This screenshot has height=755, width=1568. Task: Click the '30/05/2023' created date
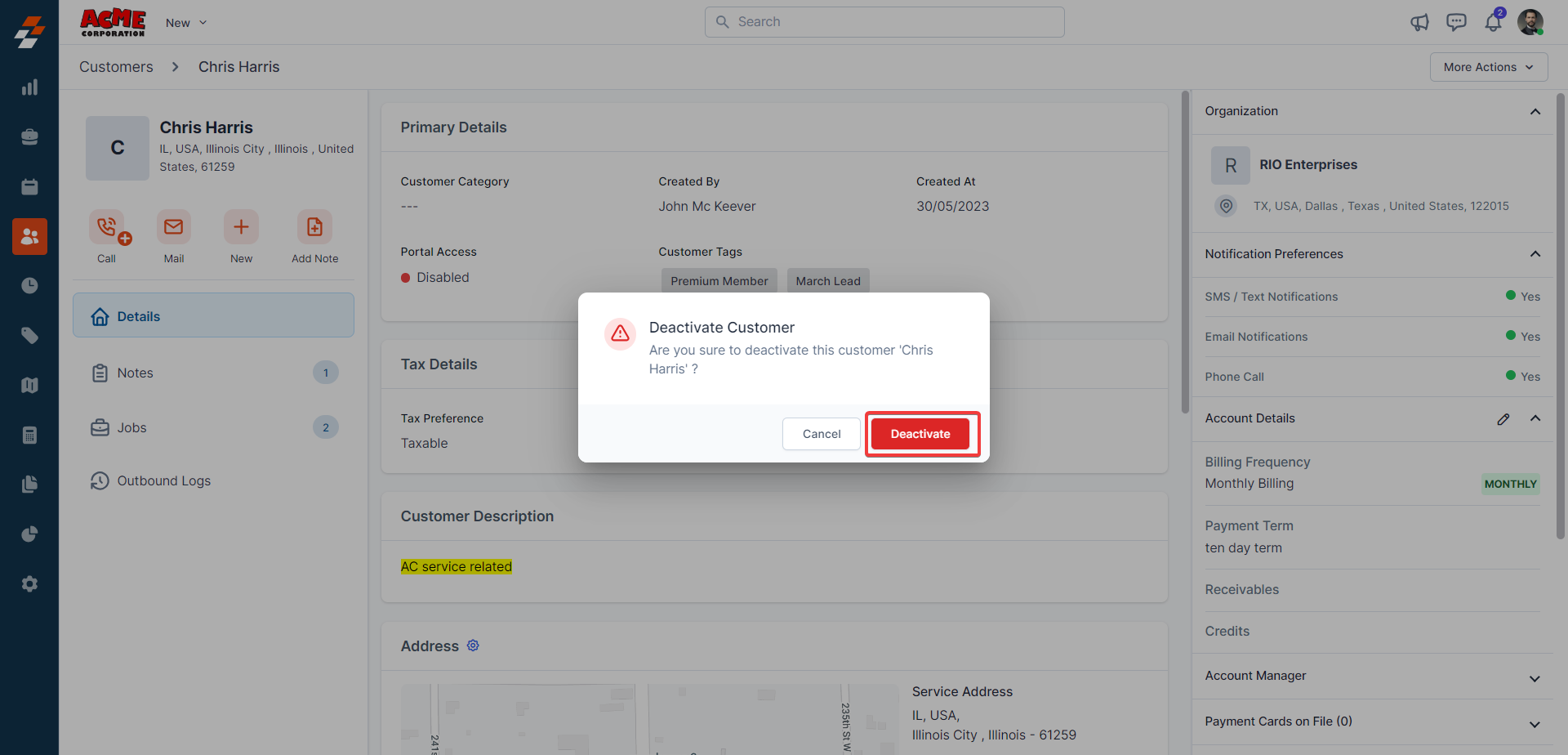(x=952, y=206)
